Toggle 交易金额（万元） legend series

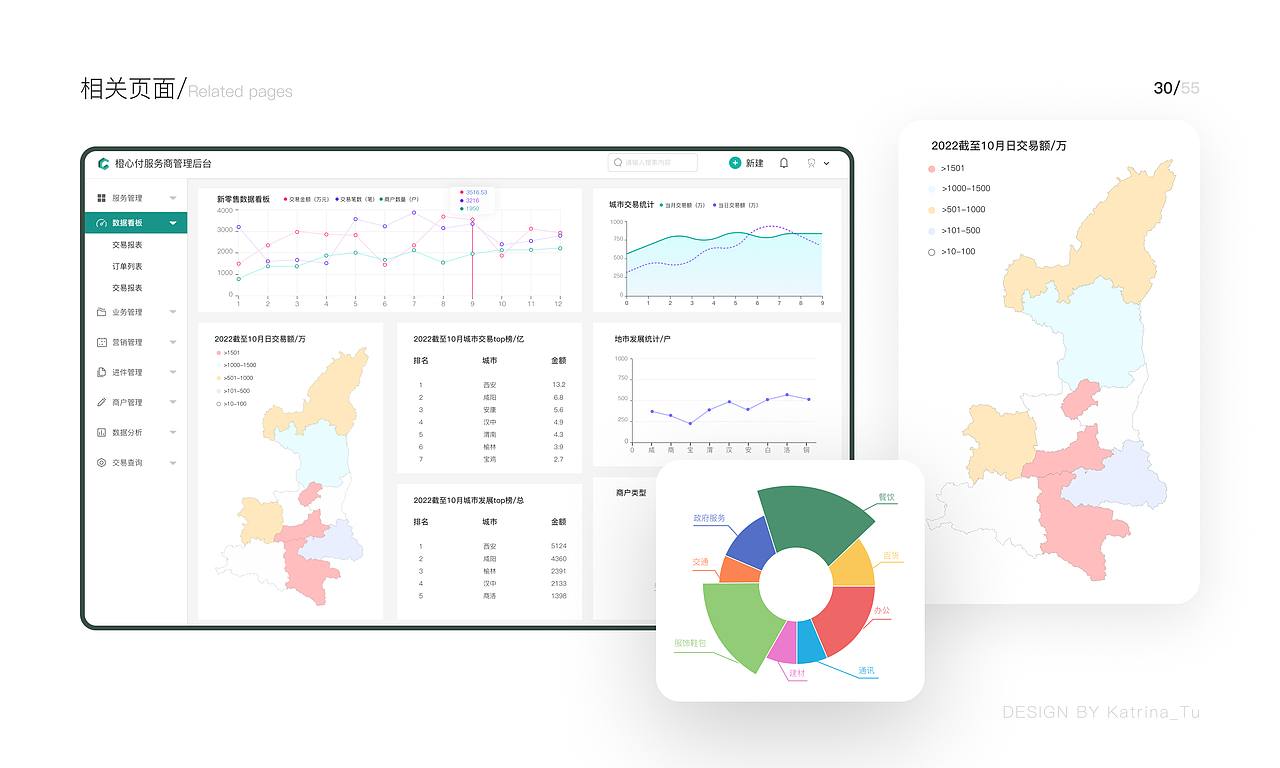tap(307, 199)
